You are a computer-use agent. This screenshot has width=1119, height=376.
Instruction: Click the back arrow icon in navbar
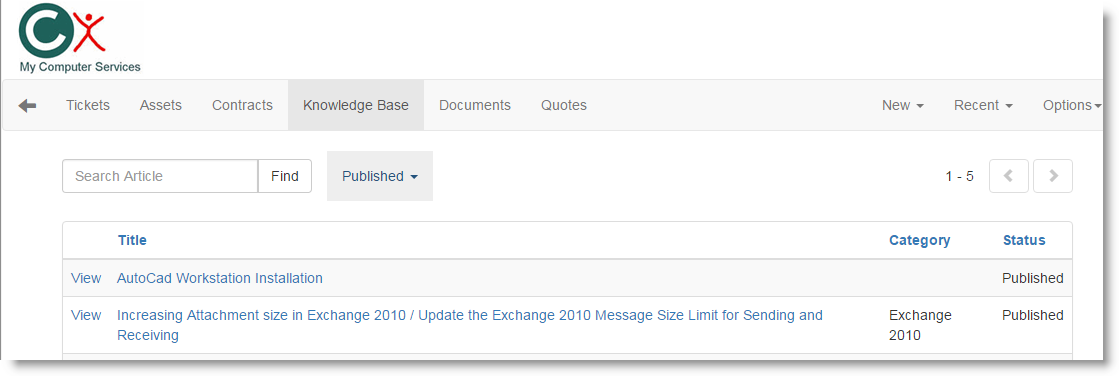click(x=27, y=106)
